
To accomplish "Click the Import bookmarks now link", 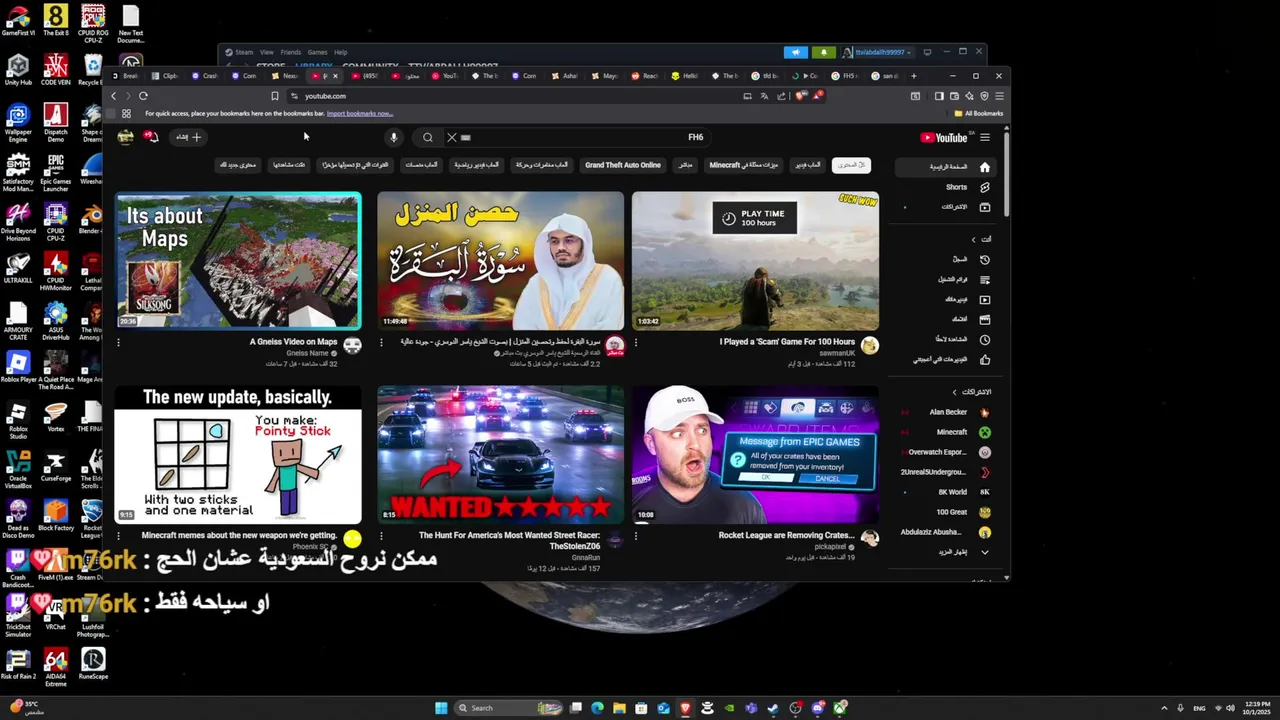I will click(x=359, y=114).
